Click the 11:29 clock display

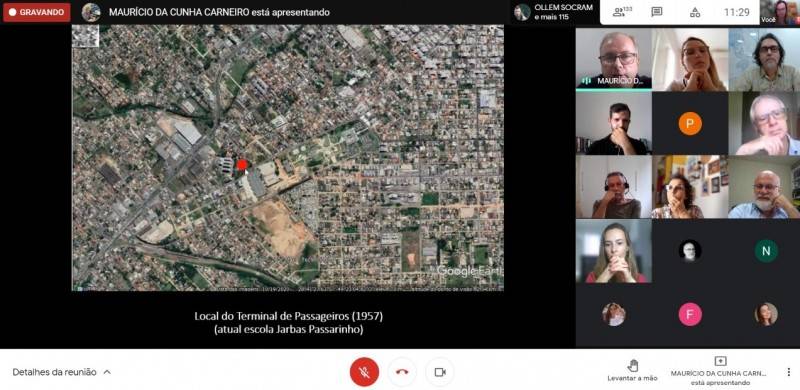click(x=737, y=12)
